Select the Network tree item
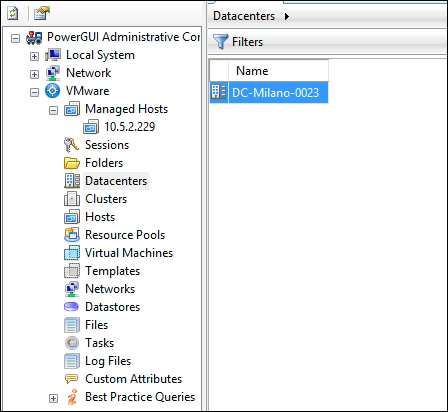 click(89, 73)
